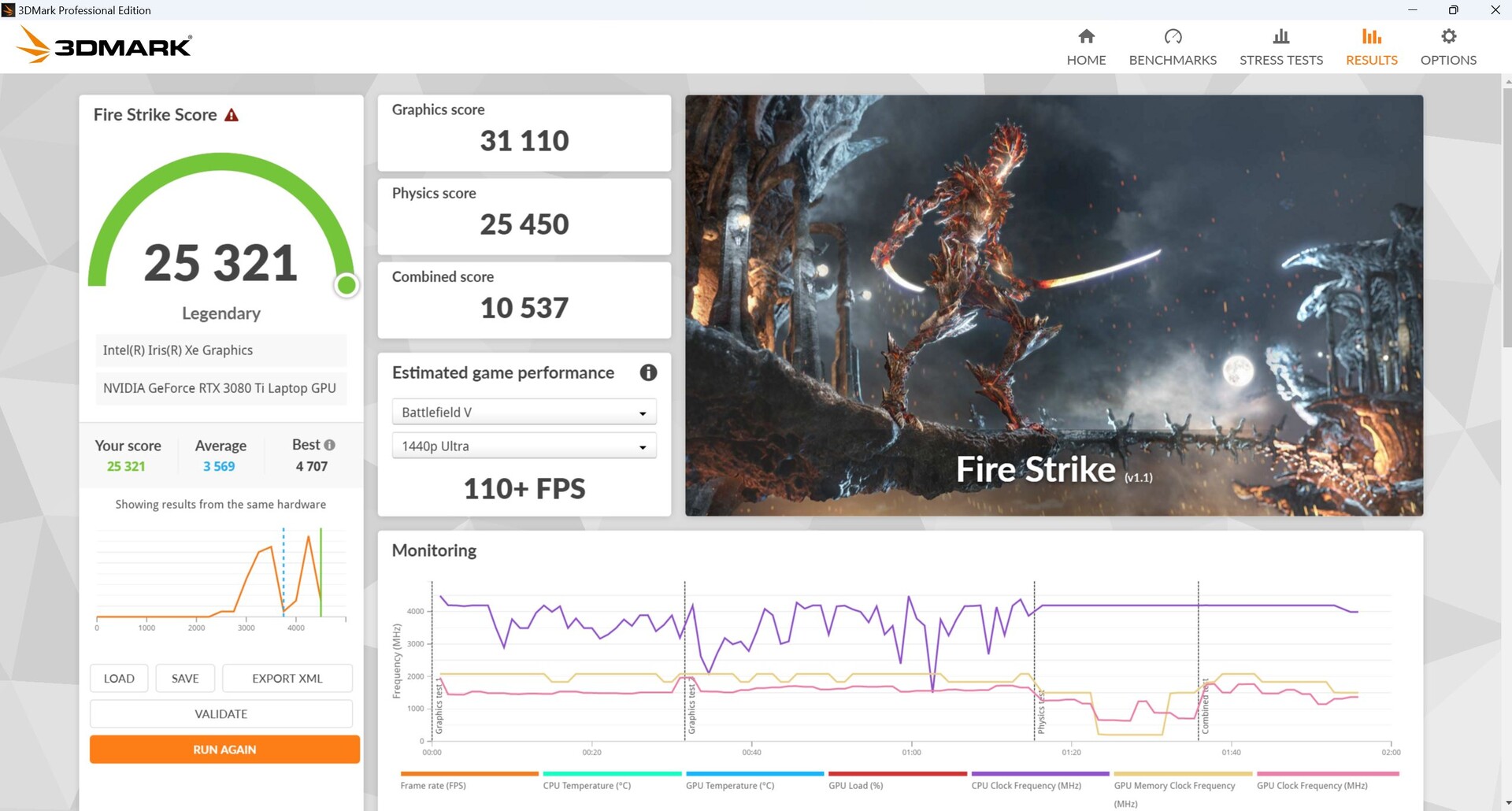Click the orange RUN AGAIN button
This screenshot has height=811, width=1512.
(x=224, y=750)
